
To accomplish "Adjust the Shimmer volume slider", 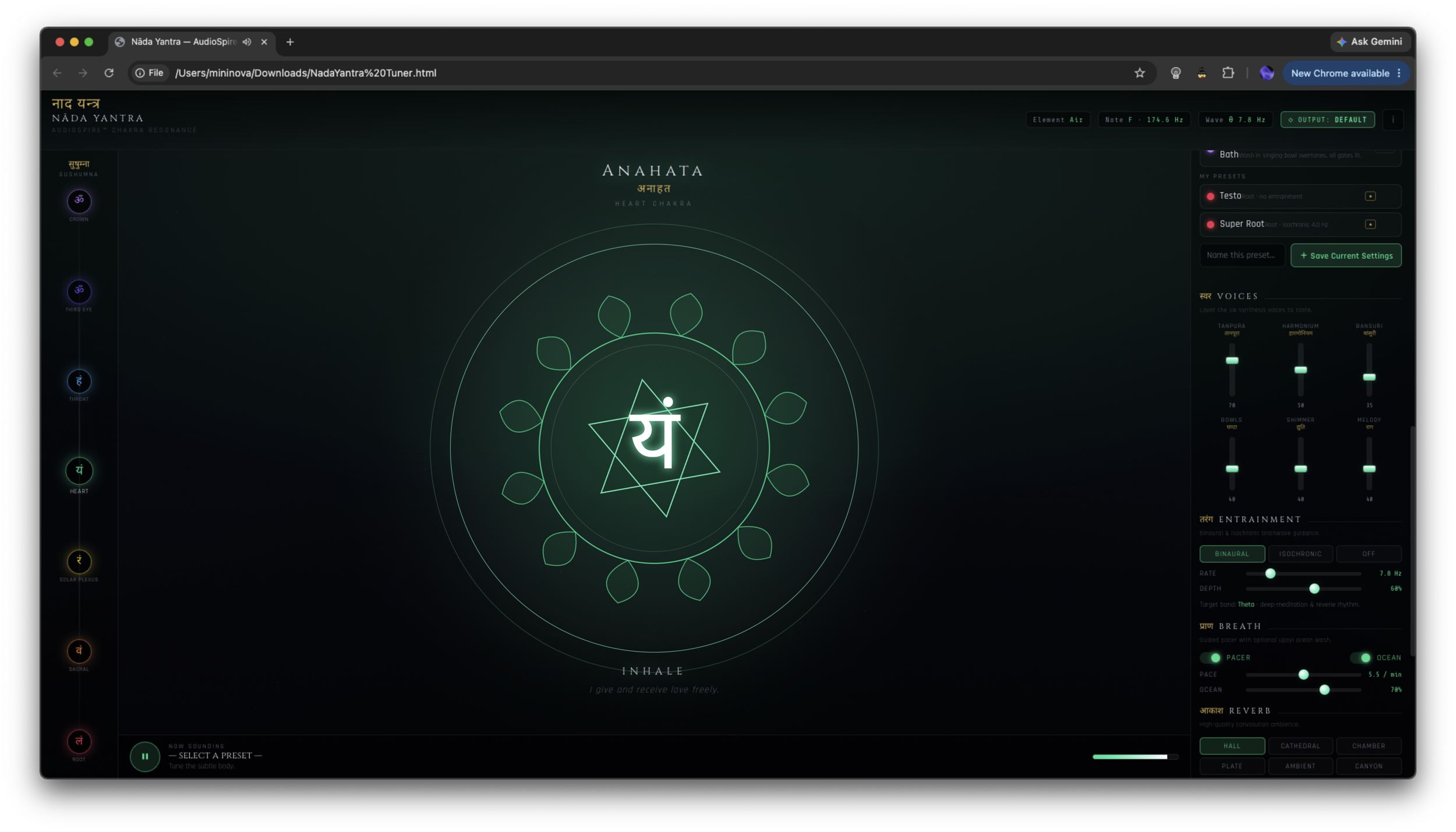I will click(x=1300, y=464).
